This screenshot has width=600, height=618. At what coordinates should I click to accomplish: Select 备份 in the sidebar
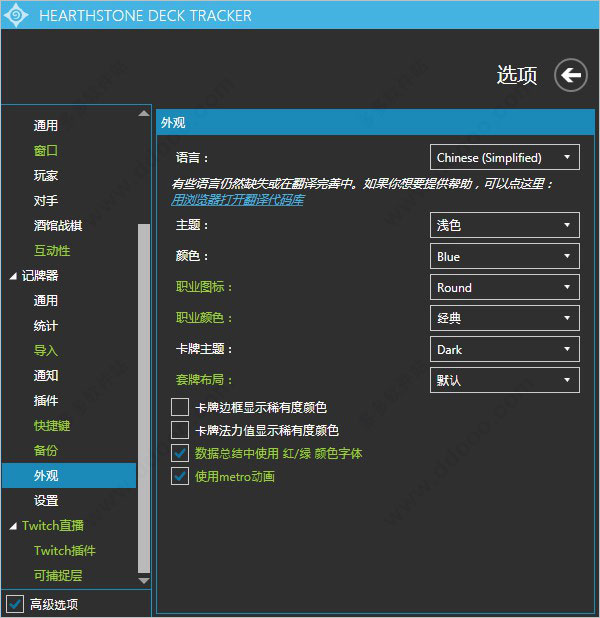point(46,450)
